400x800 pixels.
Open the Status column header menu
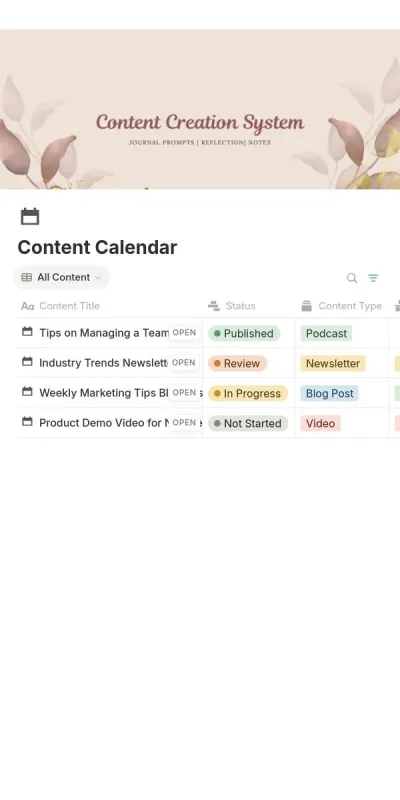point(232,306)
